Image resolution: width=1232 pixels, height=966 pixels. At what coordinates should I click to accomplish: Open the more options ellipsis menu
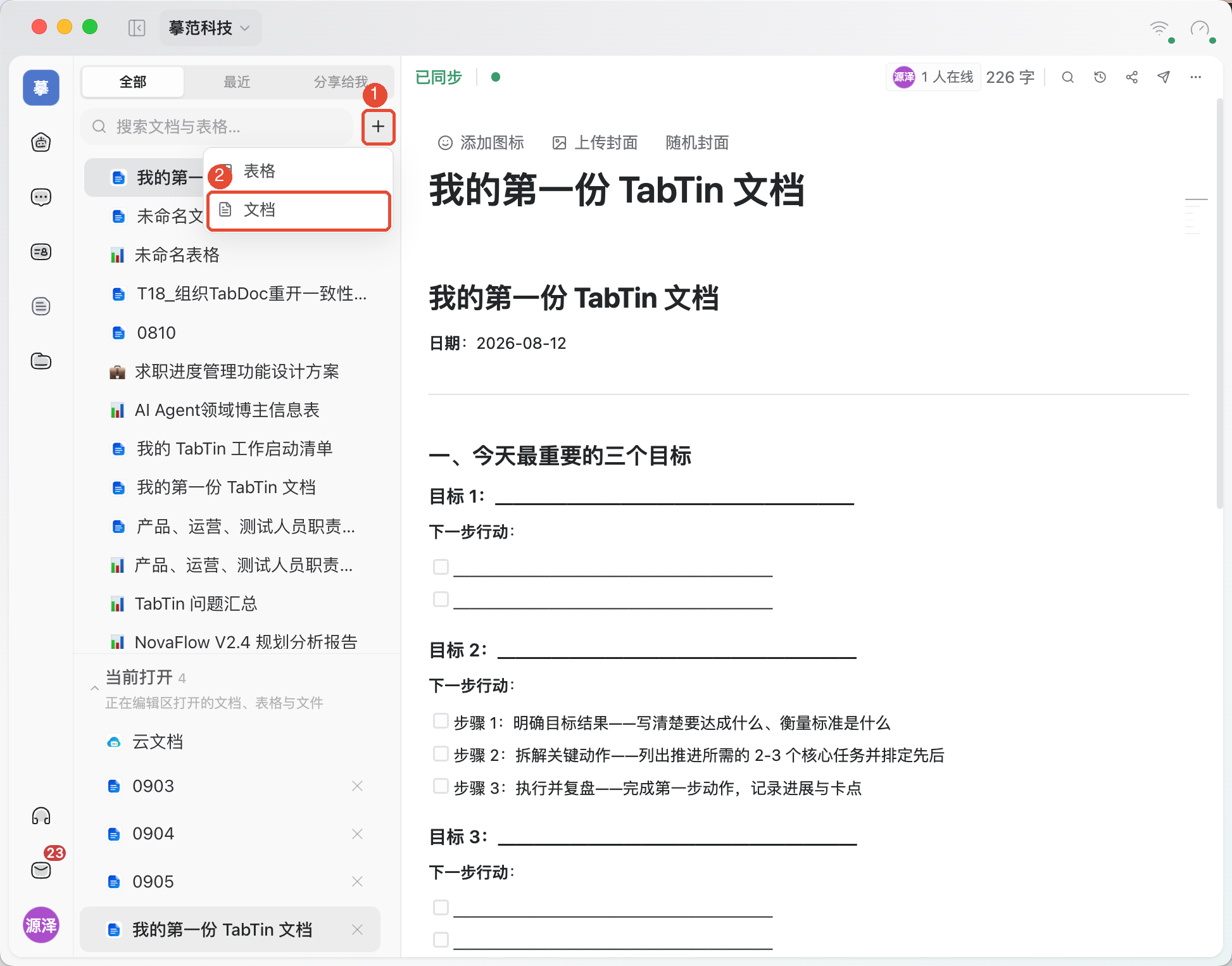1195,77
